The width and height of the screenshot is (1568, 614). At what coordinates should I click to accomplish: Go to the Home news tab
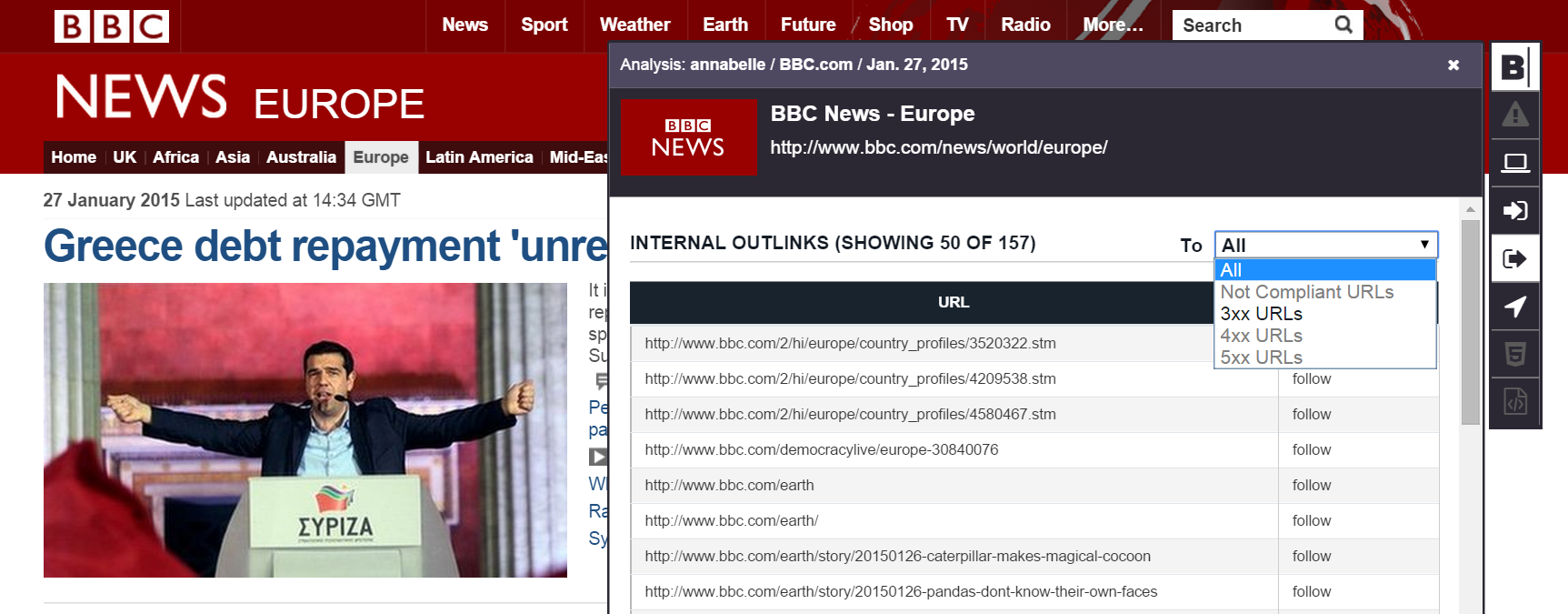coord(74,157)
